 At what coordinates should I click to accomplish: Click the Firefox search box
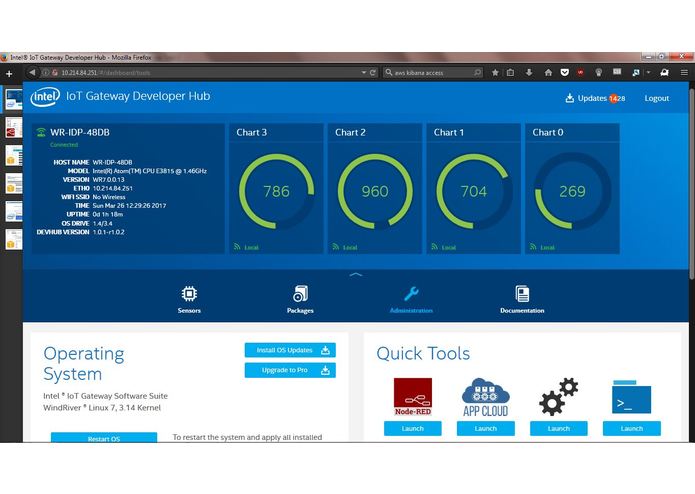click(x=433, y=72)
